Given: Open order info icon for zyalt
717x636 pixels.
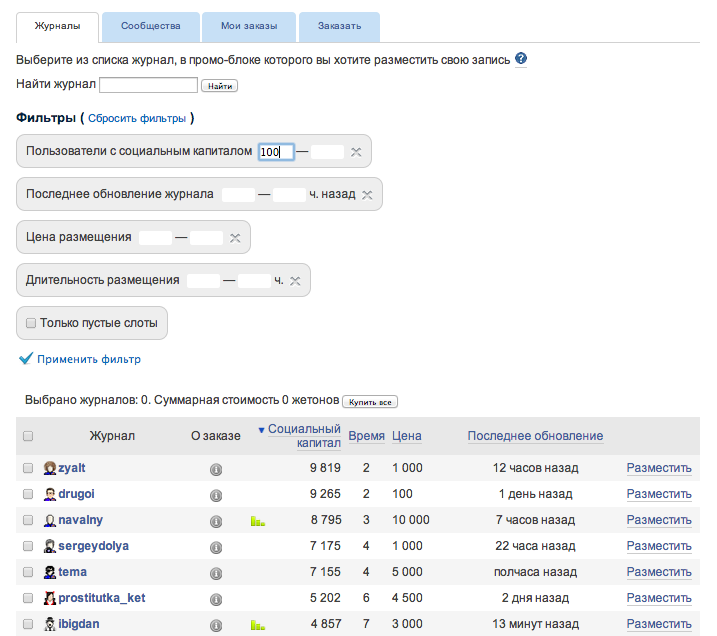Looking at the screenshot, I should [x=216, y=468].
